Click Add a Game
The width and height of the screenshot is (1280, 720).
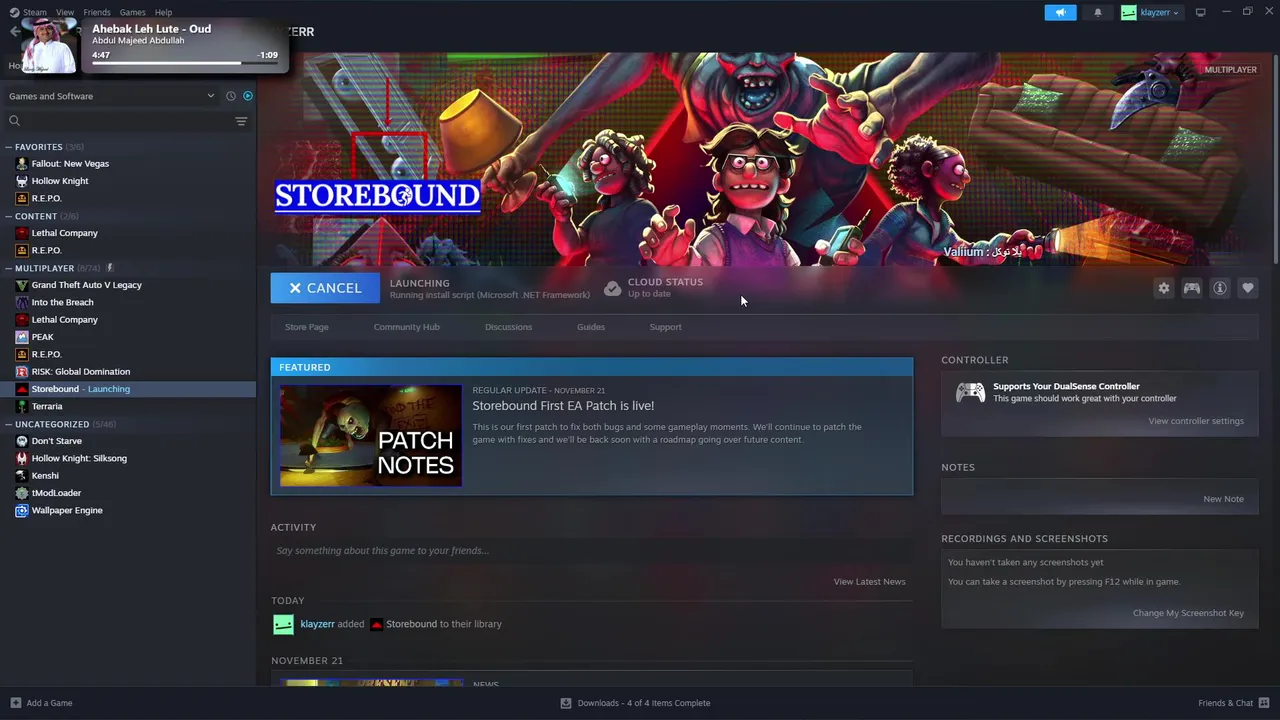pyautogui.click(x=41, y=703)
